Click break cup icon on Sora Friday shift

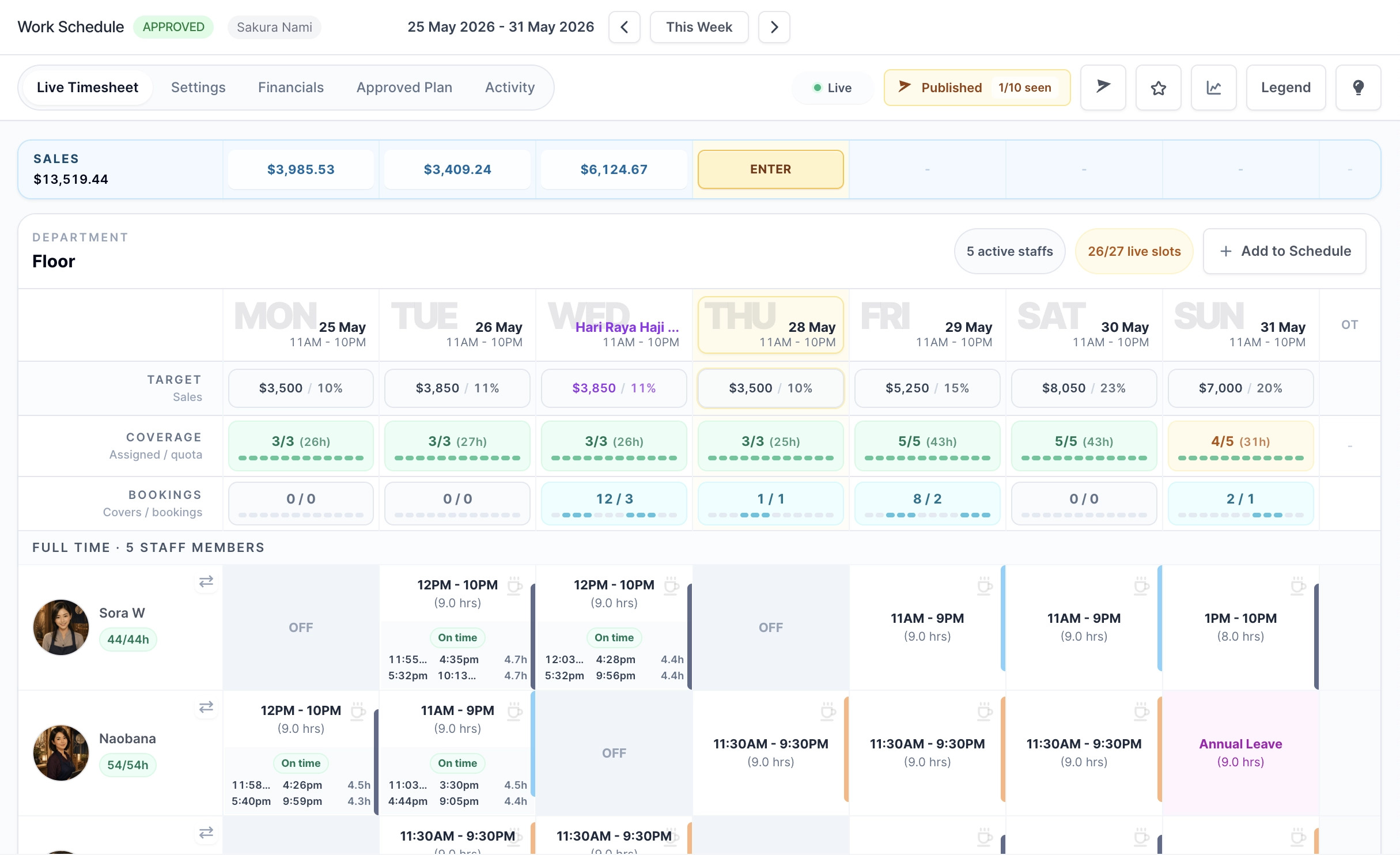(985, 585)
